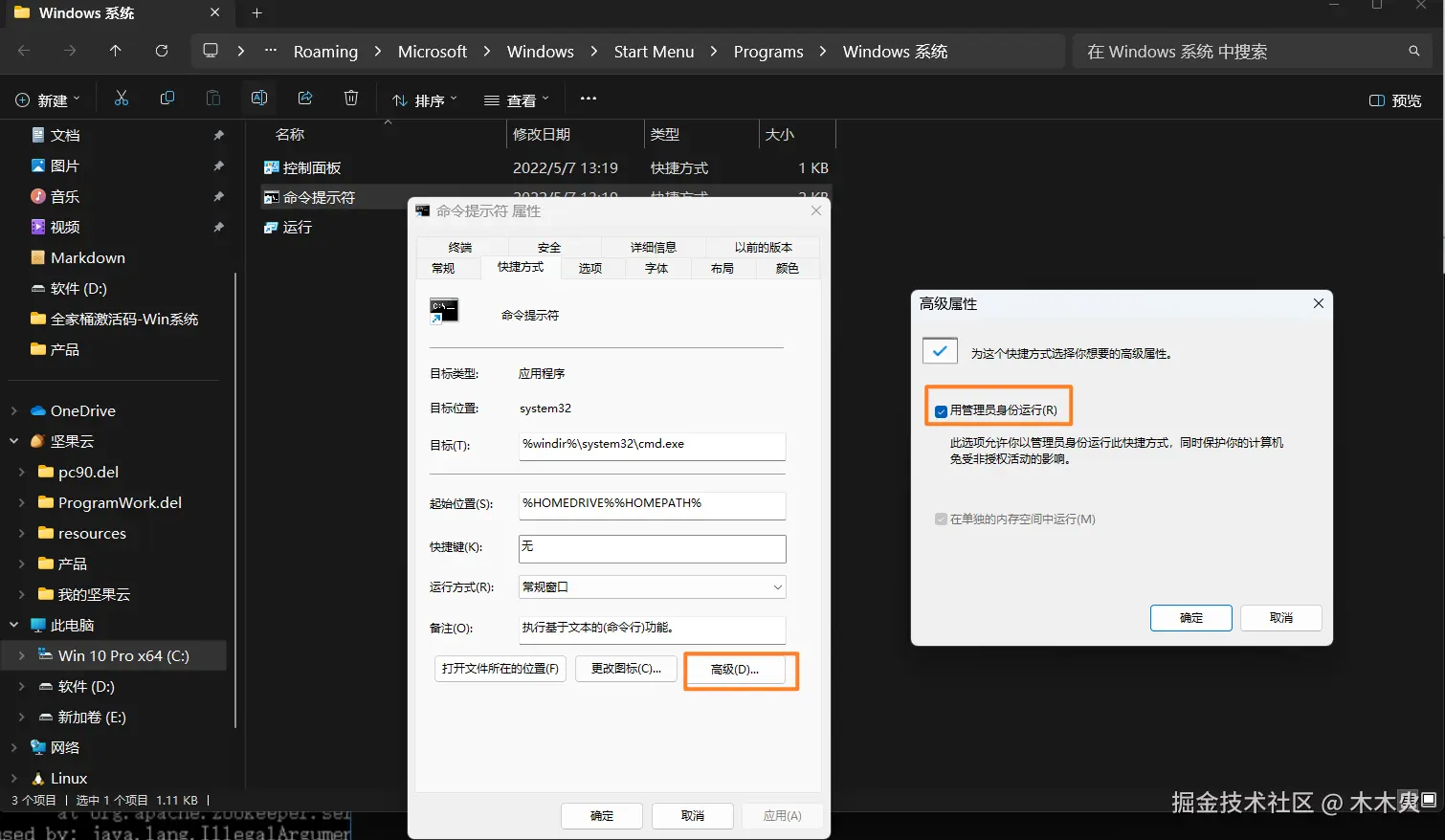Click the 快捷键(K) input field
The image size is (1445, 840).
(652, 548)
